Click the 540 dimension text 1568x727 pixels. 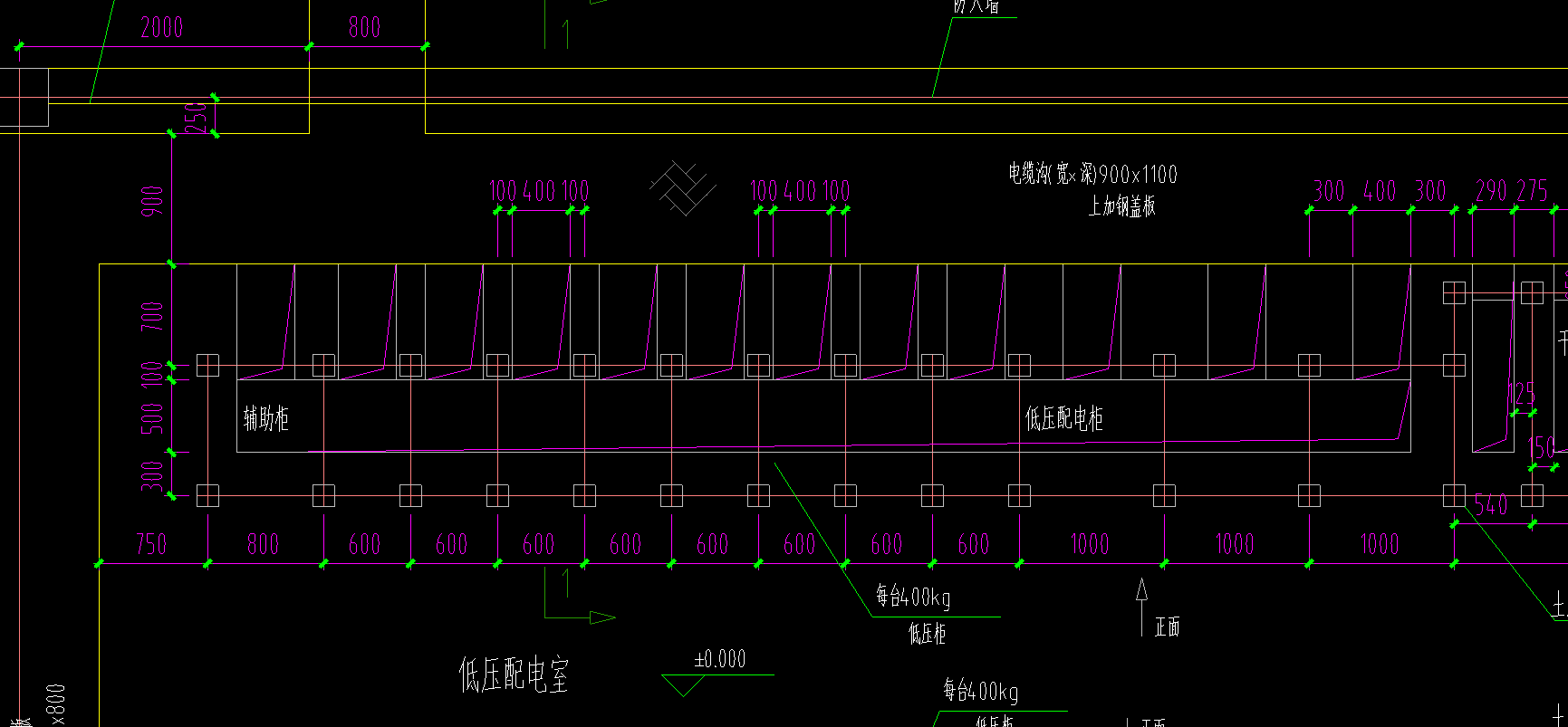(1491, 505)
